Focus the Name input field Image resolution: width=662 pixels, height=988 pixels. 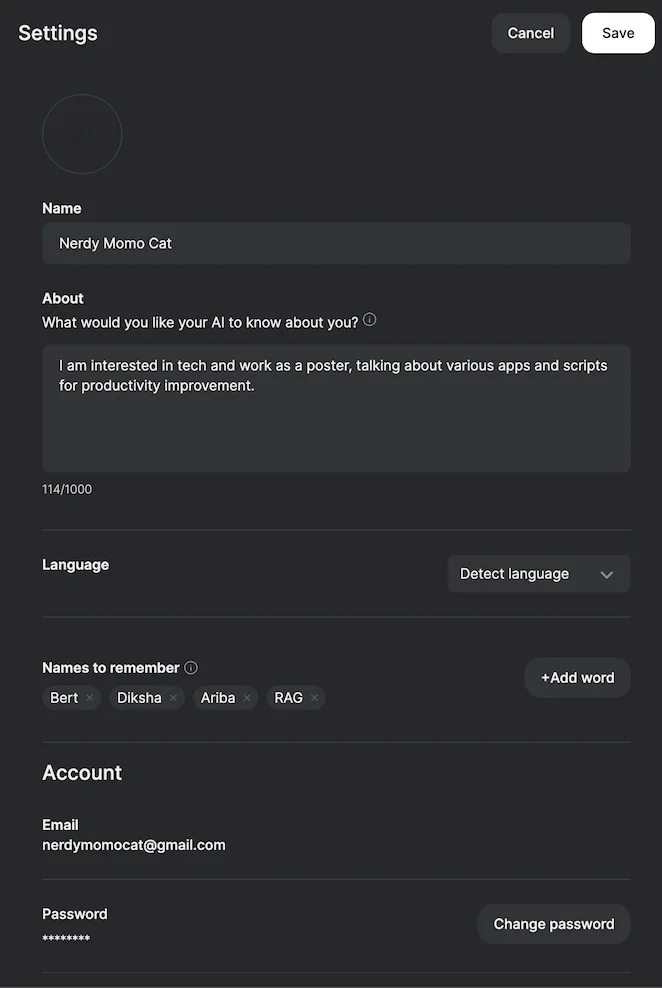[x=336, y=243]
